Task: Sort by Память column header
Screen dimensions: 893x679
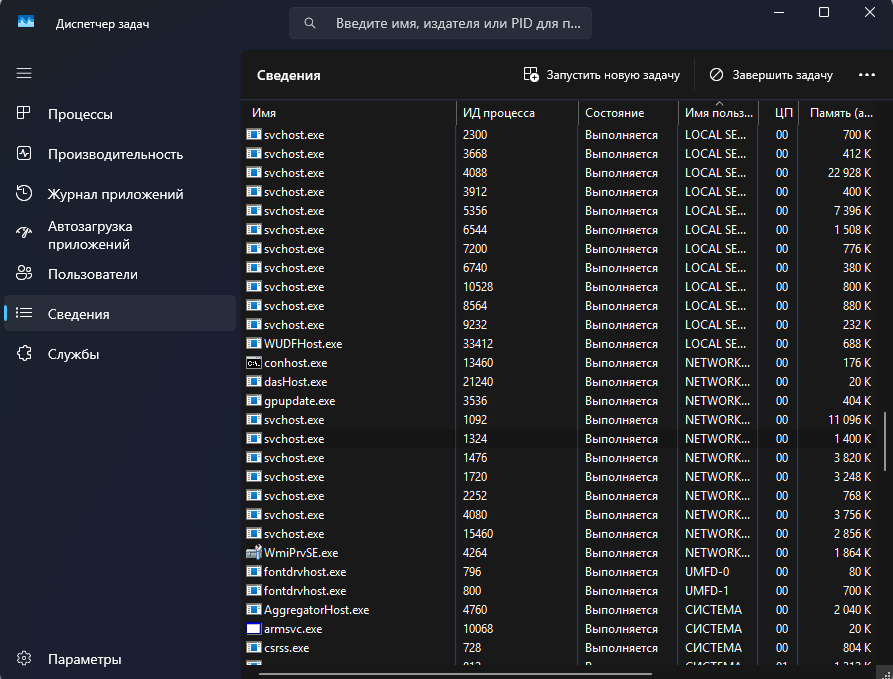Action: point(841,113)
